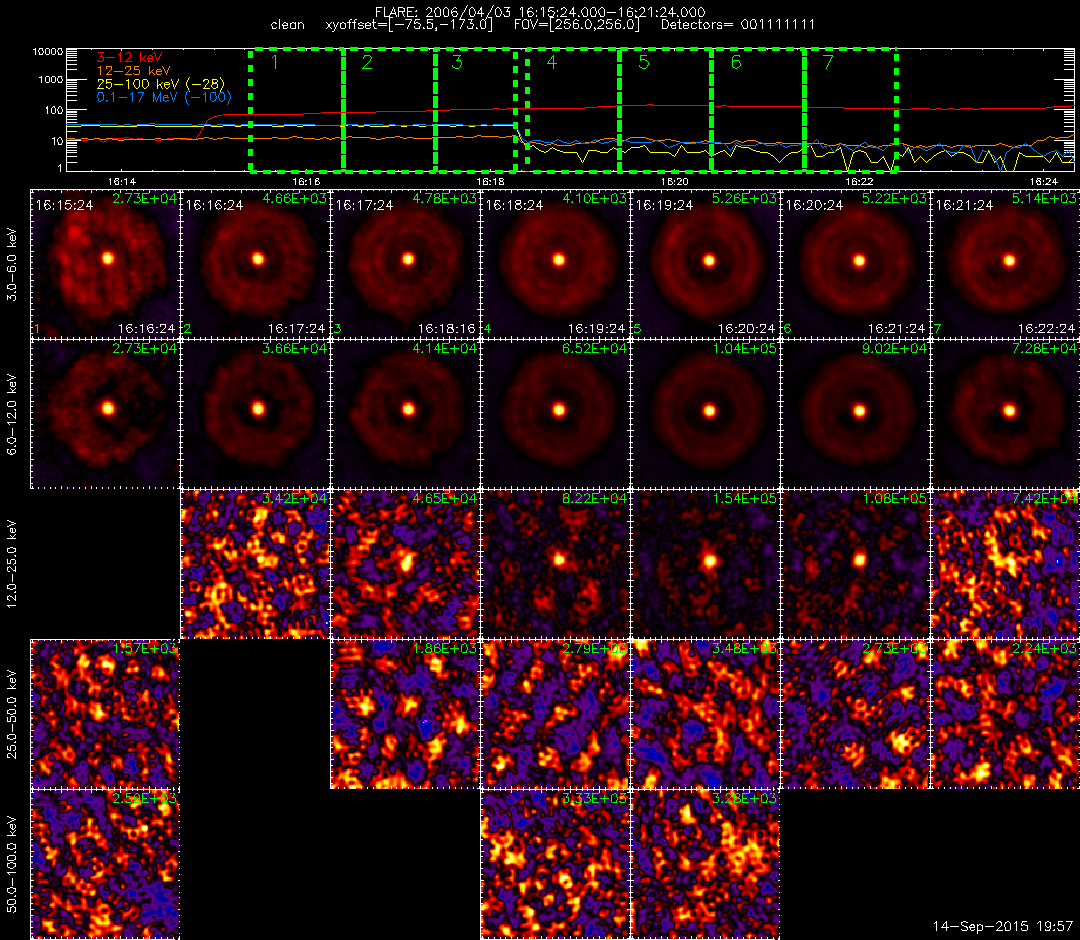The width and height of the screenshot is (1080, 940).
Task: Click the 0.1-17 MeV (-100) legend entry
Action: [163, 97]
